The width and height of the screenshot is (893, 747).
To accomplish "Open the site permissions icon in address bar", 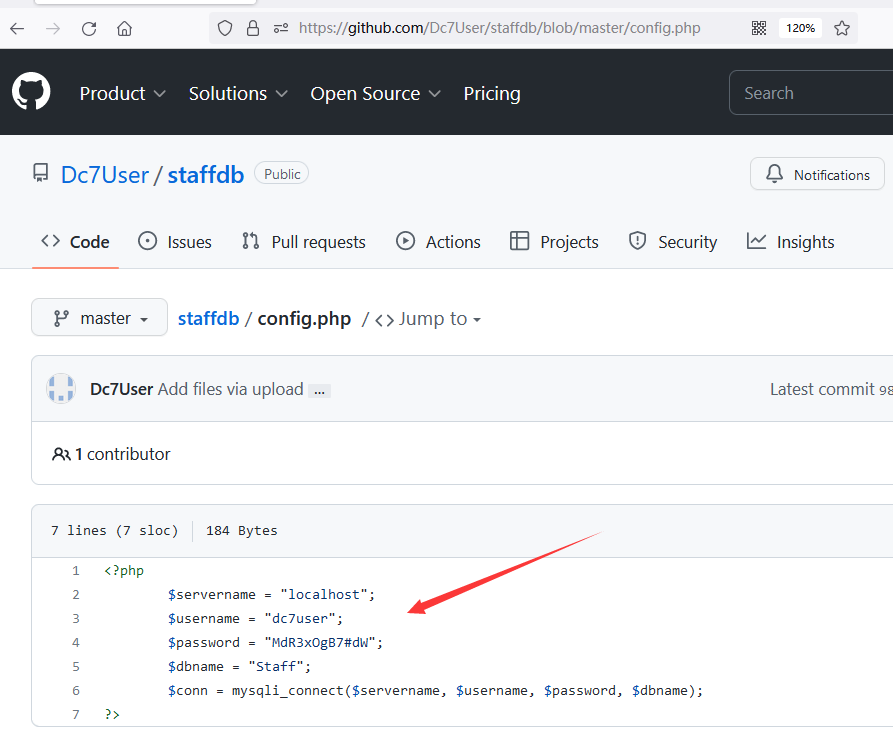I will coord(281,28).
